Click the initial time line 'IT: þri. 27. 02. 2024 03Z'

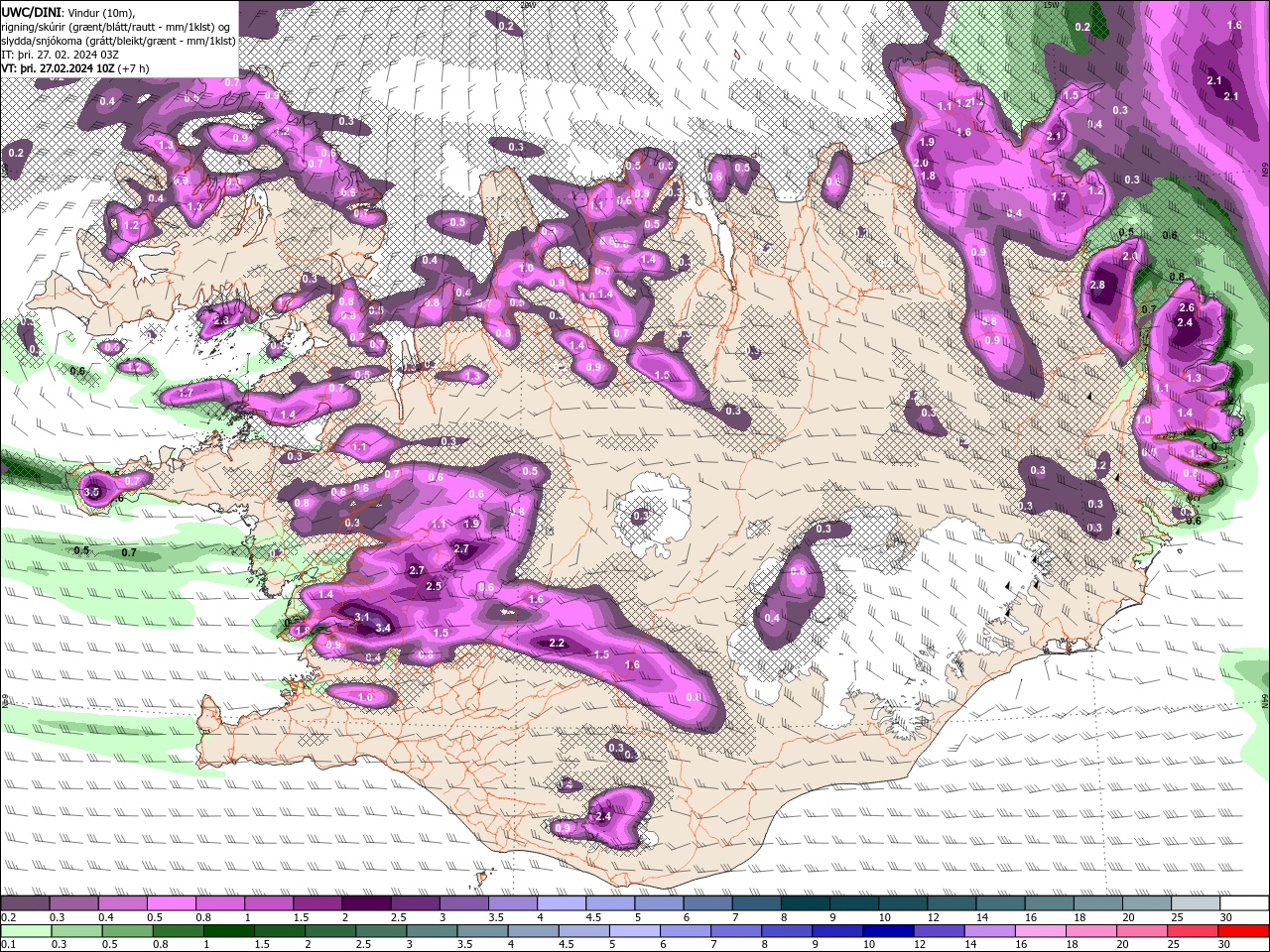(61, 55)
